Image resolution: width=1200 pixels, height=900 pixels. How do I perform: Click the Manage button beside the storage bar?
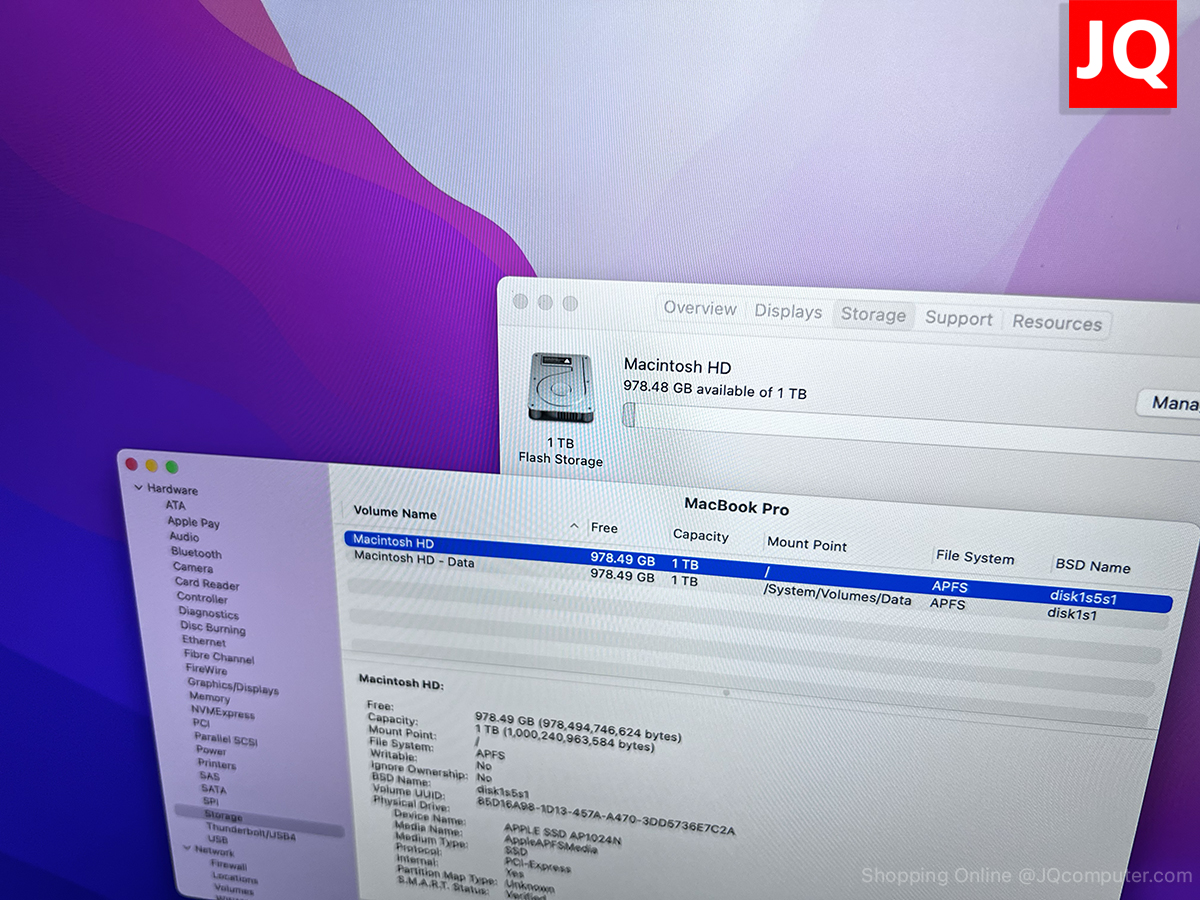[1171, 404]
